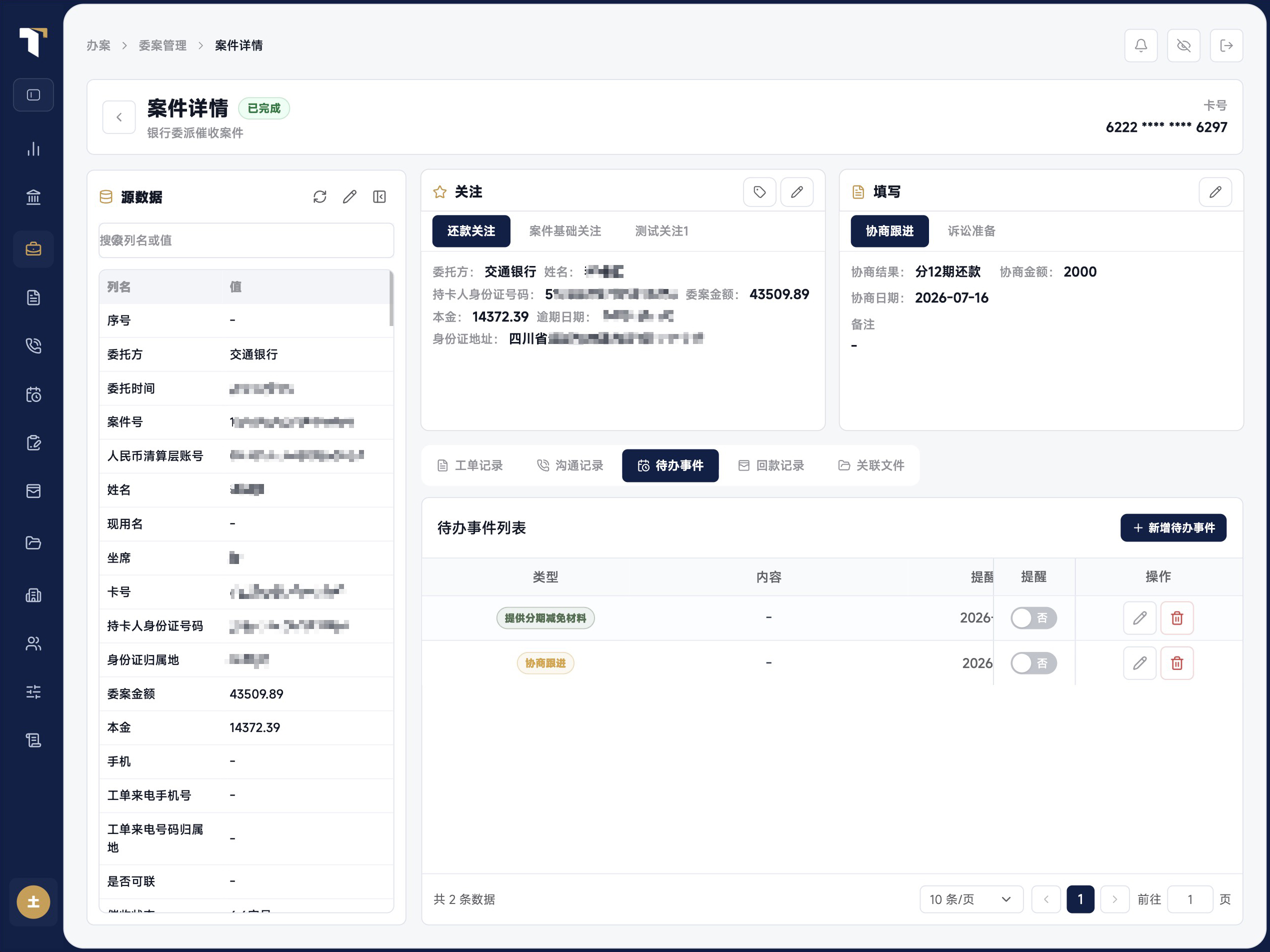The width and height of the screenshot is (1270, 952).
Task: Open the 关联文件 tab
Action: point(871,465)
